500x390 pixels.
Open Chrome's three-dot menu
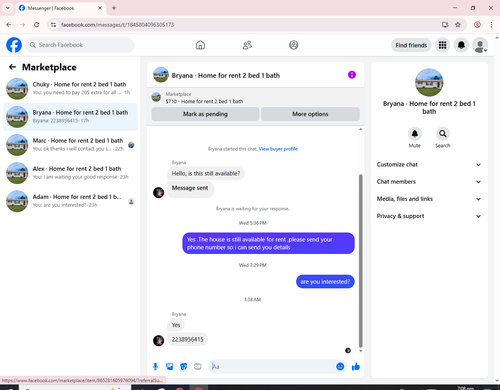point(491,25)
